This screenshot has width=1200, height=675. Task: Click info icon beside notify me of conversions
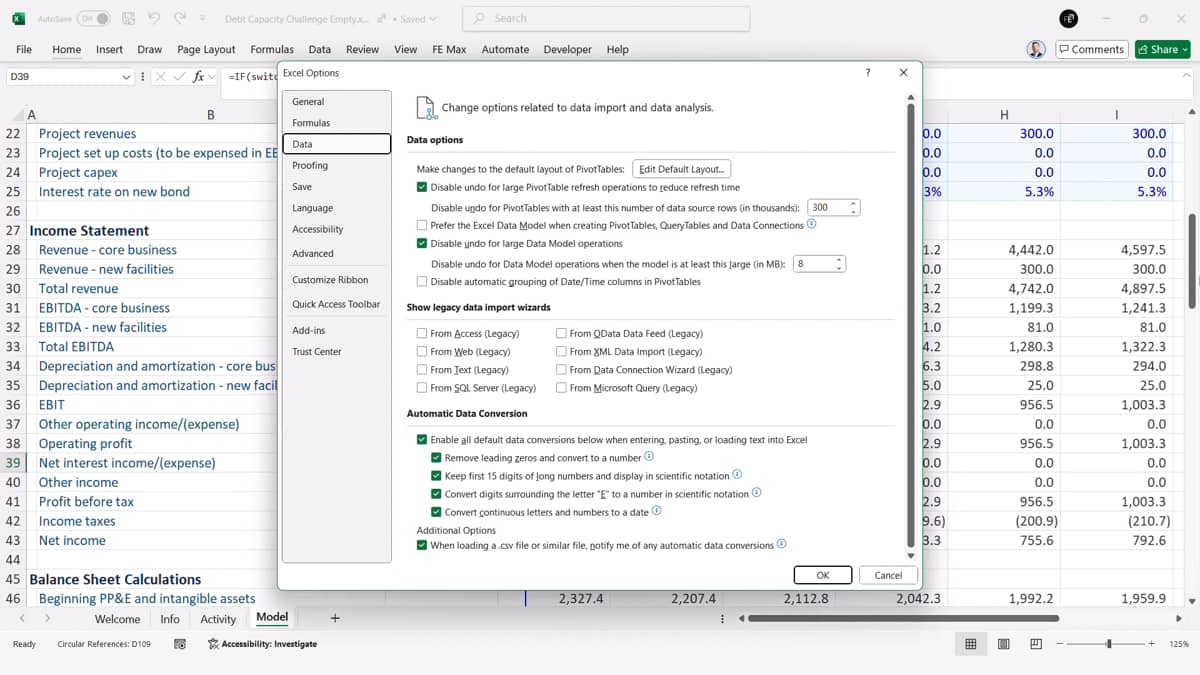click(781, 544)
